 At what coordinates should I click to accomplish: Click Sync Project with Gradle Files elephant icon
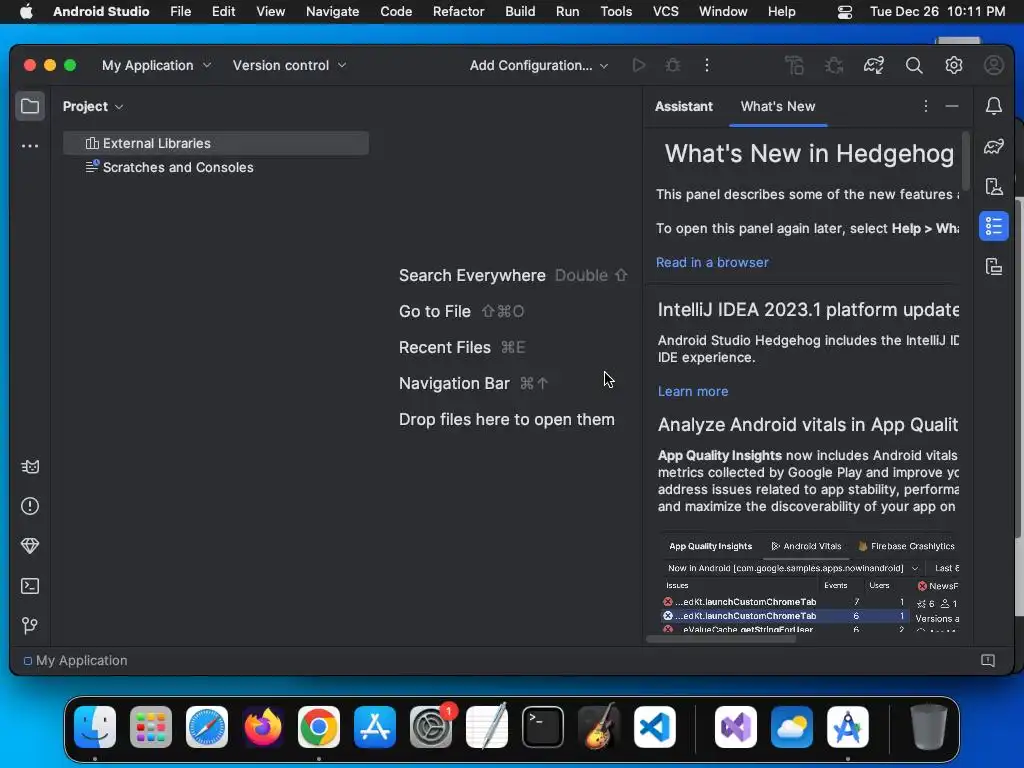point(874,65)
